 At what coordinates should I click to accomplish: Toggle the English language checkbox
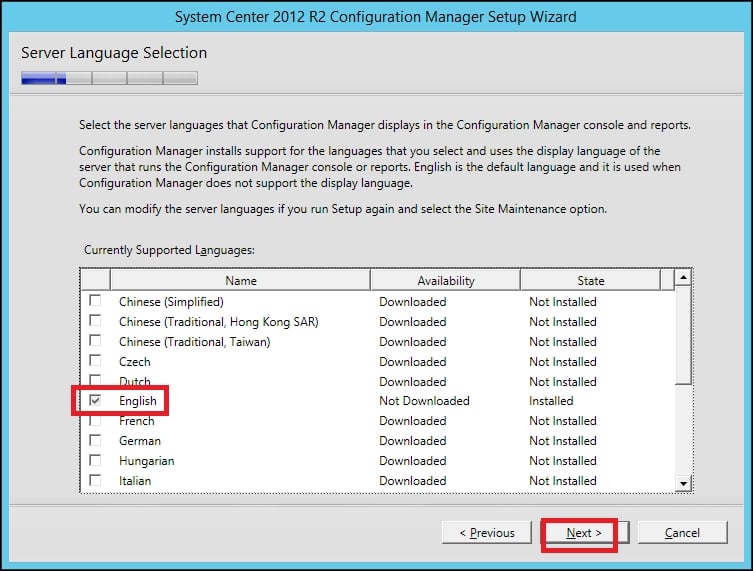[x=95, y=400]
